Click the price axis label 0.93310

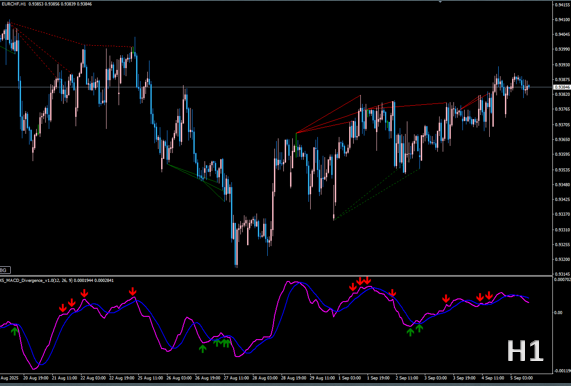click(x=562, y=230)
